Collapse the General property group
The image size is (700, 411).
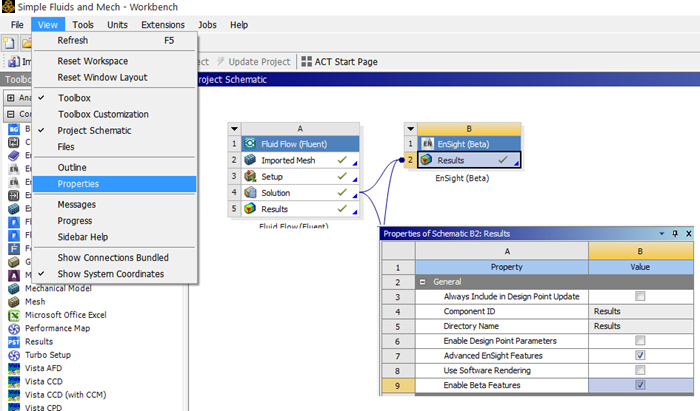422,282
